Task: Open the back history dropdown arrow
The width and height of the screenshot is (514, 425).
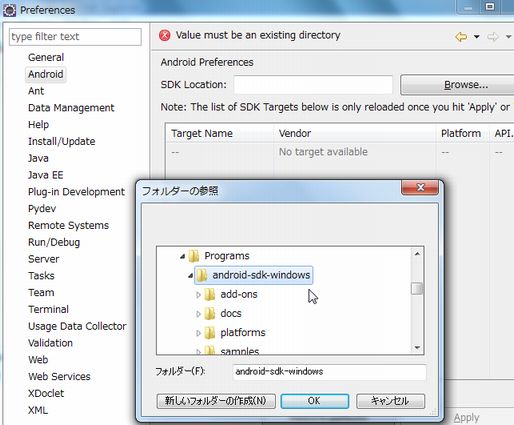Action: click(477, 37)
